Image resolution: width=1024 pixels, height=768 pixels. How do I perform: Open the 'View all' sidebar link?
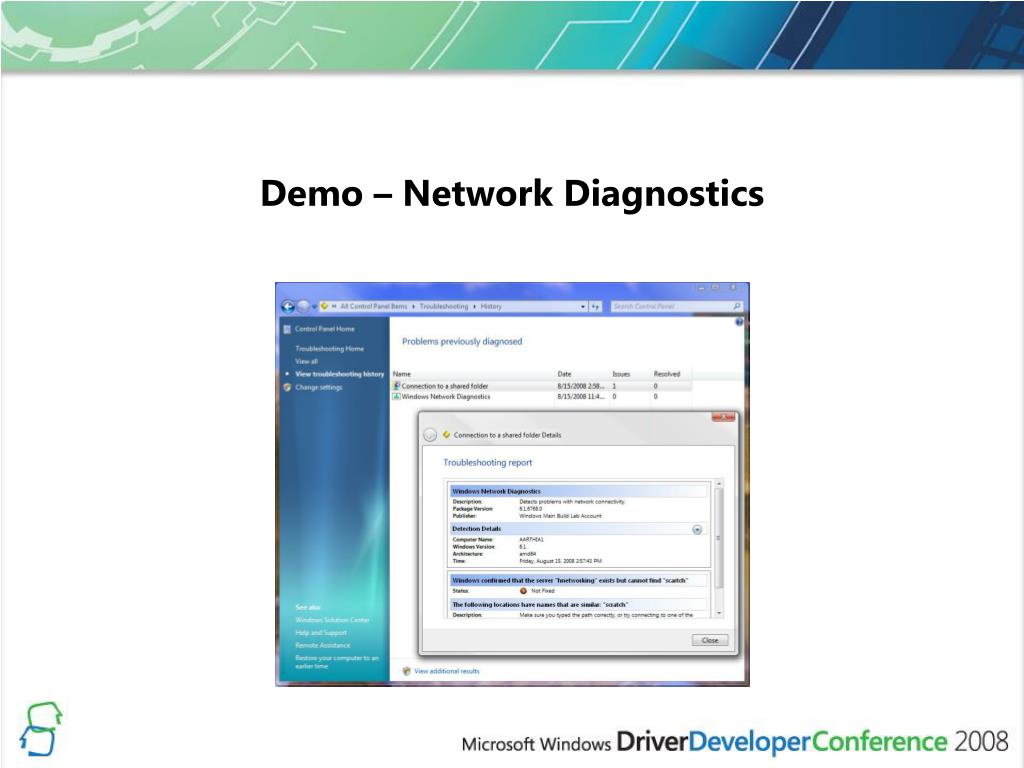click(x=306, y=361)
